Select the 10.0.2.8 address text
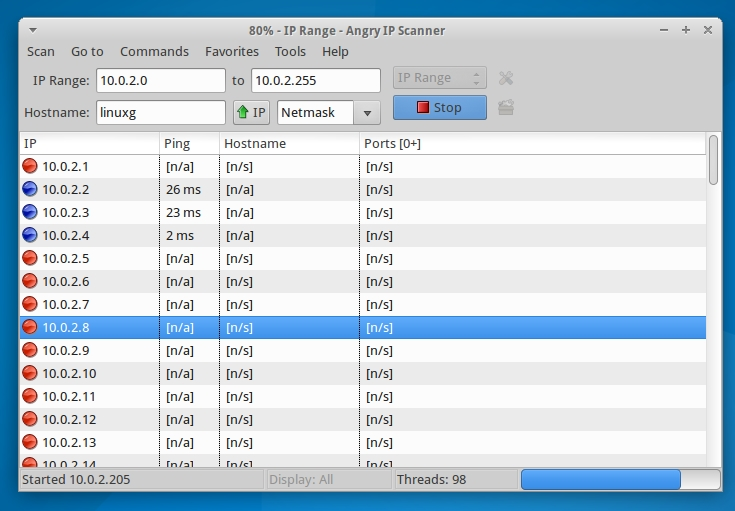This screenshot has height=511, width=735. pyautogui.click(x=66, y=327)
